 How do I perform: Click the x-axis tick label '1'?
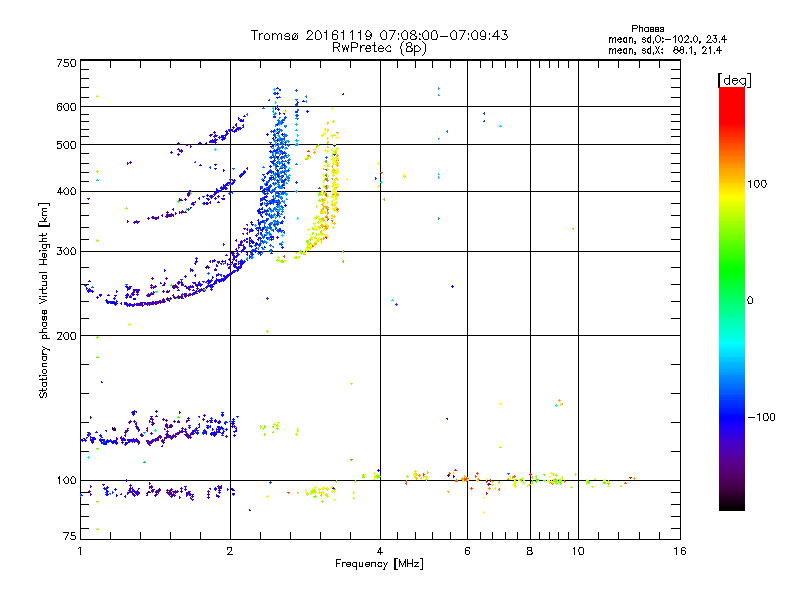coord(80,551)
